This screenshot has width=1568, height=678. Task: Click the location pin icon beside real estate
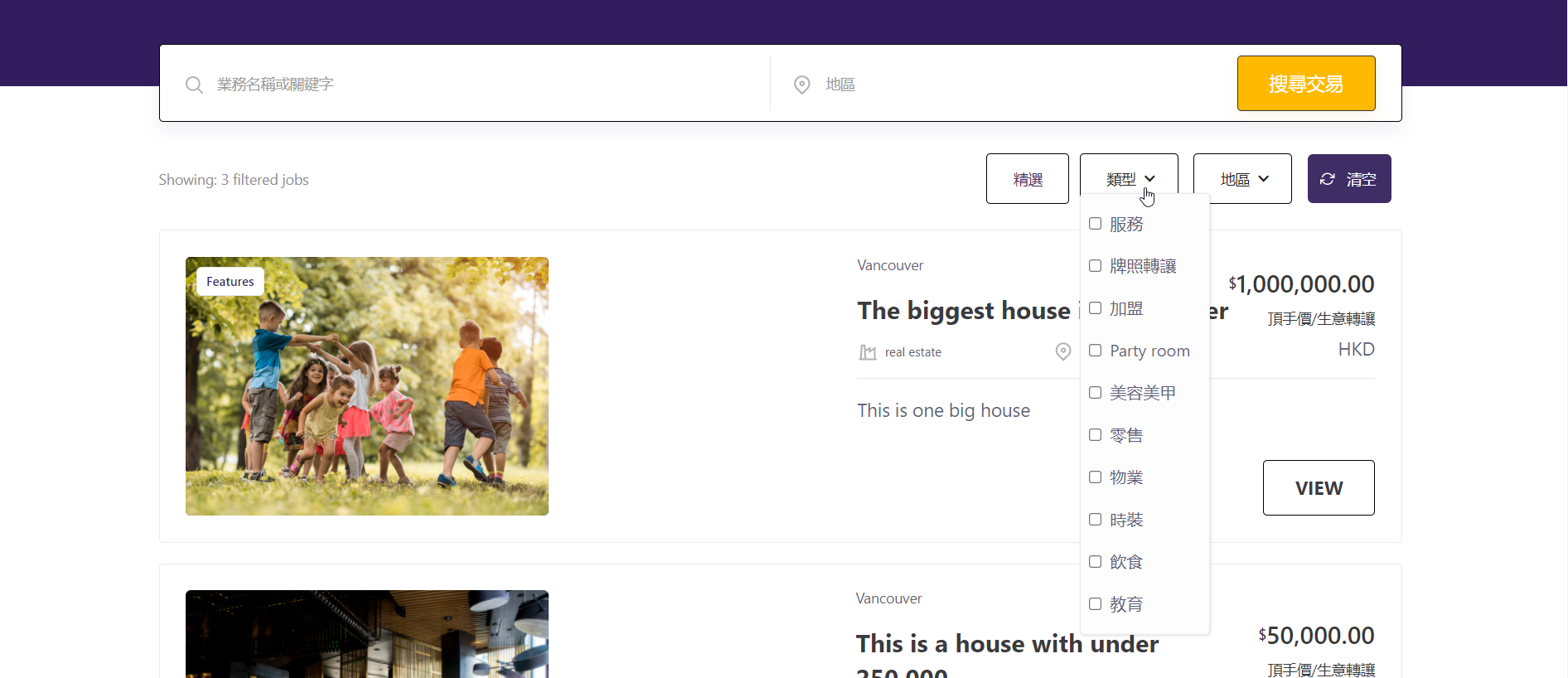pyautogui.click(x=1063, y=351)
